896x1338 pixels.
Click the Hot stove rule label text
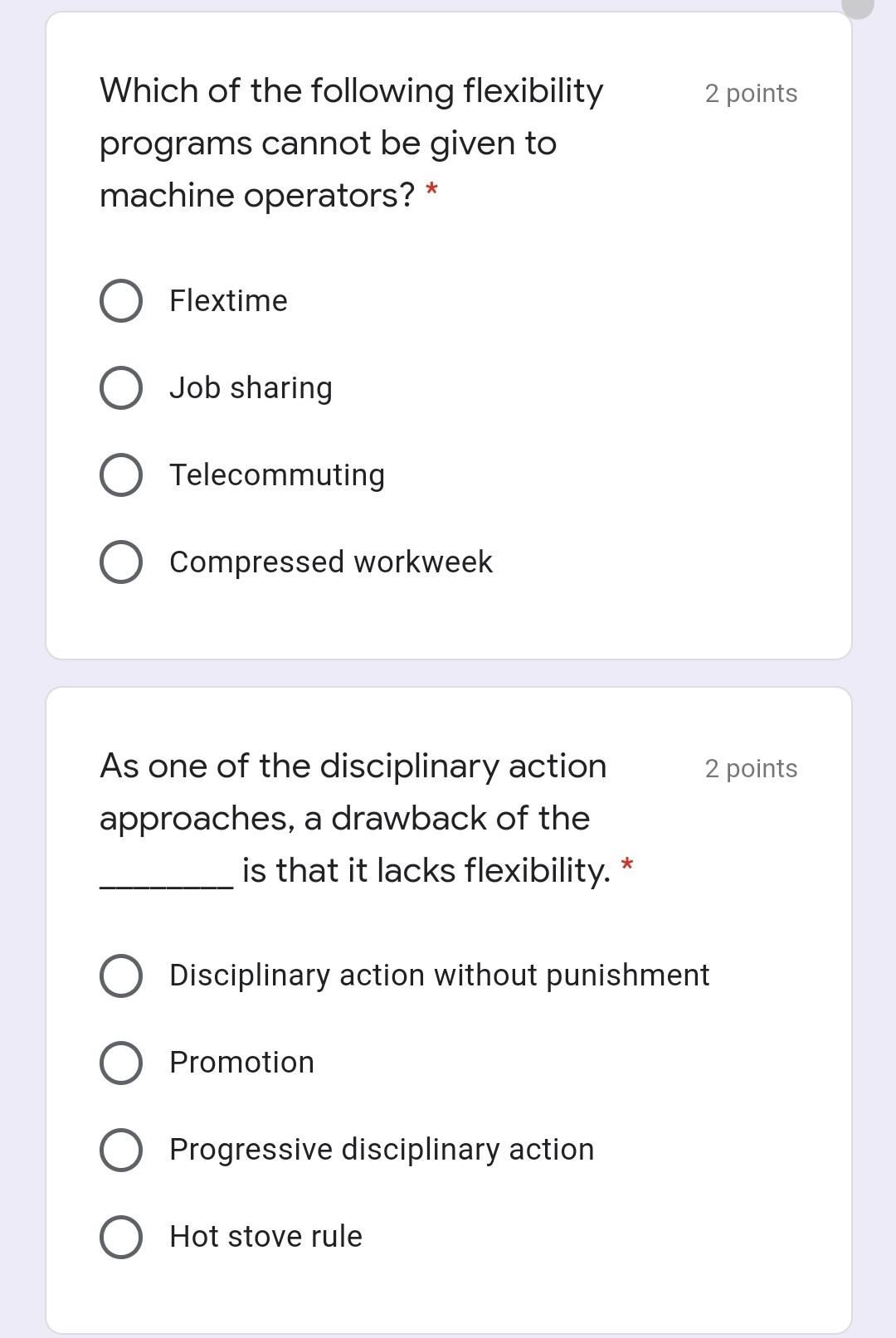[x=265, y=1235]
